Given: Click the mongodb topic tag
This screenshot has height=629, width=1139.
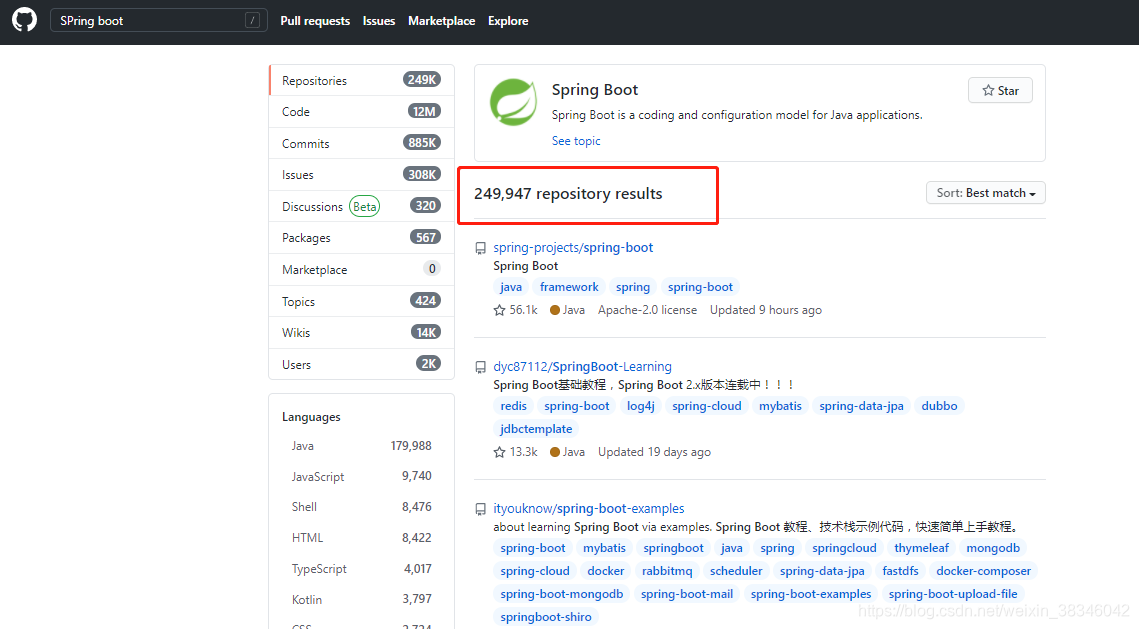Looking at the screenshot, I should coord(993,548).
